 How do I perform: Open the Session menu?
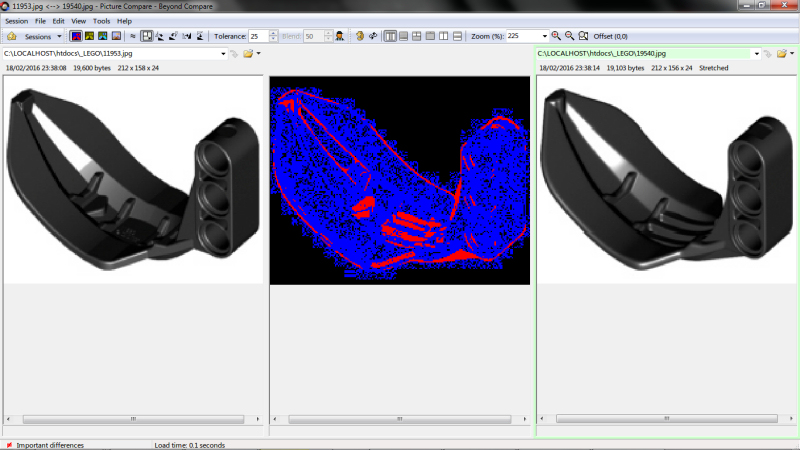coord(16,20)
